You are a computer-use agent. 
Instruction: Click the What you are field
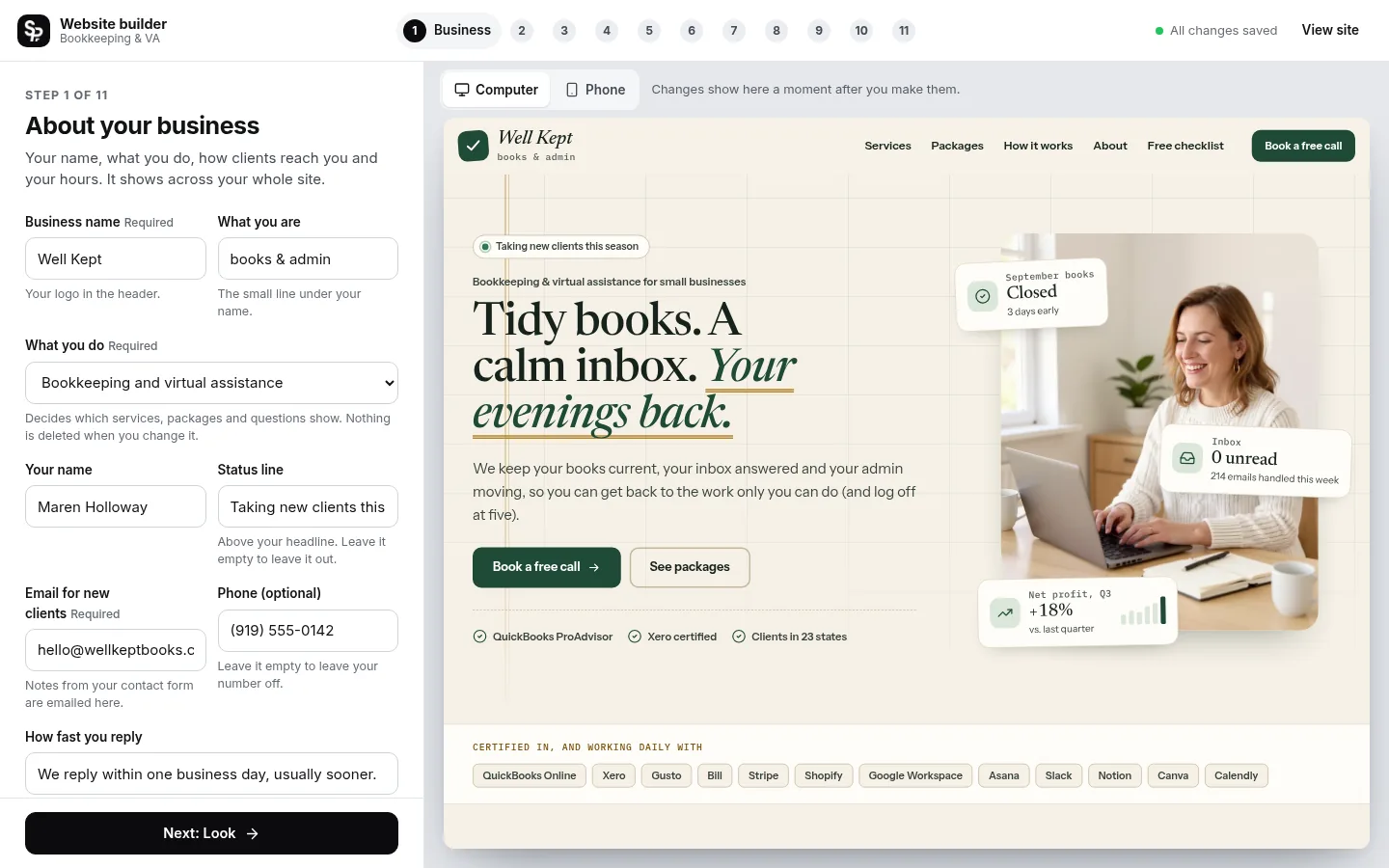coord(308,258)
